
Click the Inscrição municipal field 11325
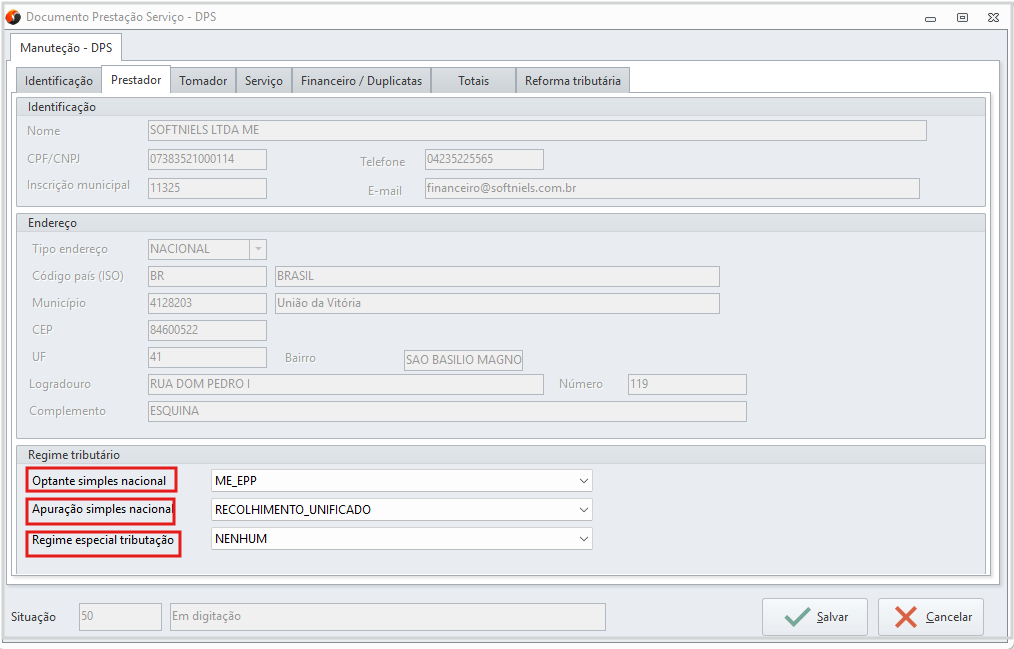coord(207,188)
